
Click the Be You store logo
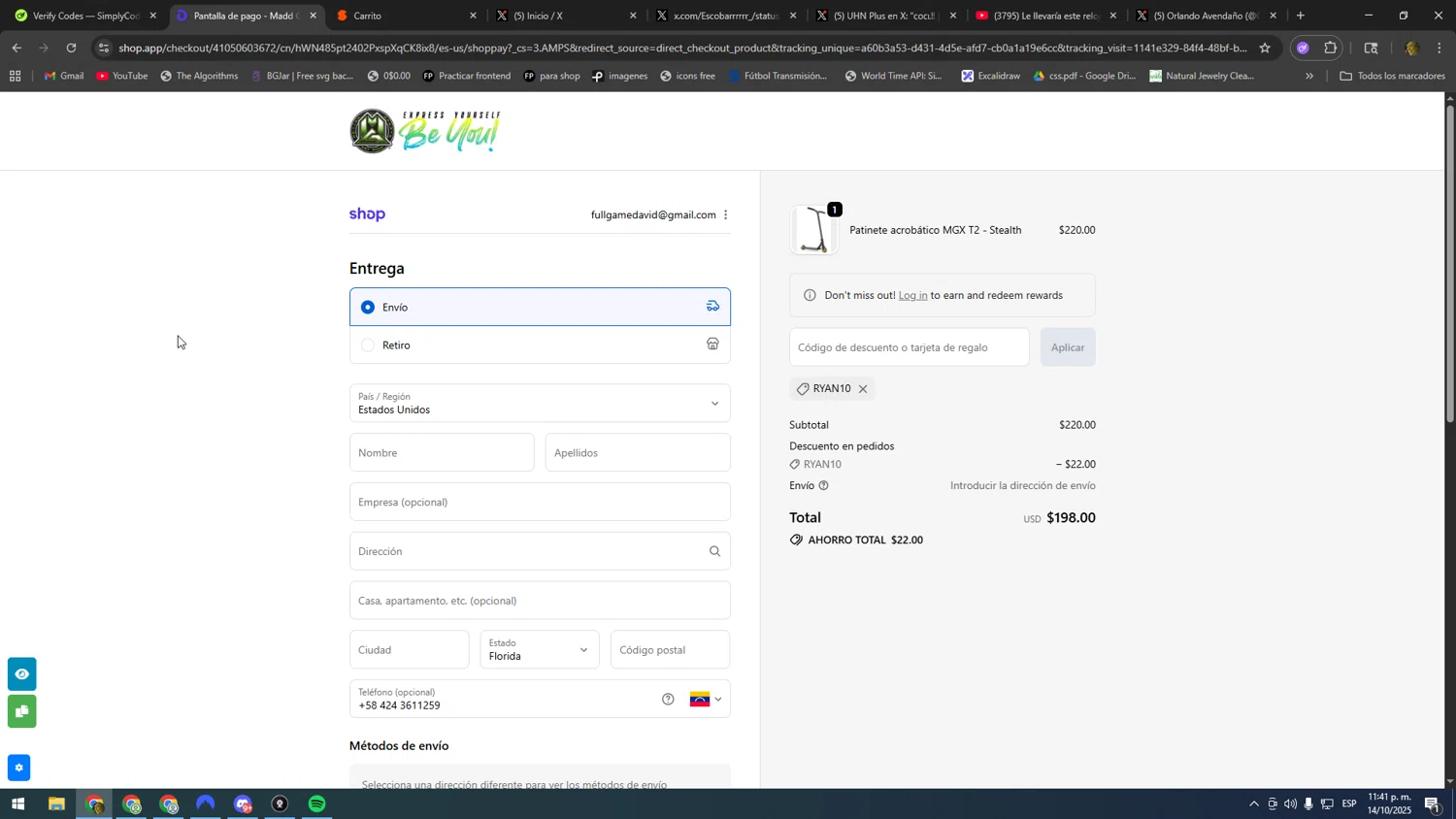click(x=425, y=131)
